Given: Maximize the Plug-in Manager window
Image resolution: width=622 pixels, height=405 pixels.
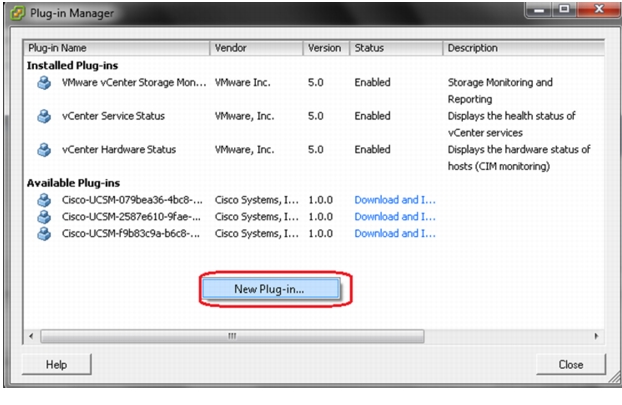Looking at the screenshot, I should click(564, 10).
